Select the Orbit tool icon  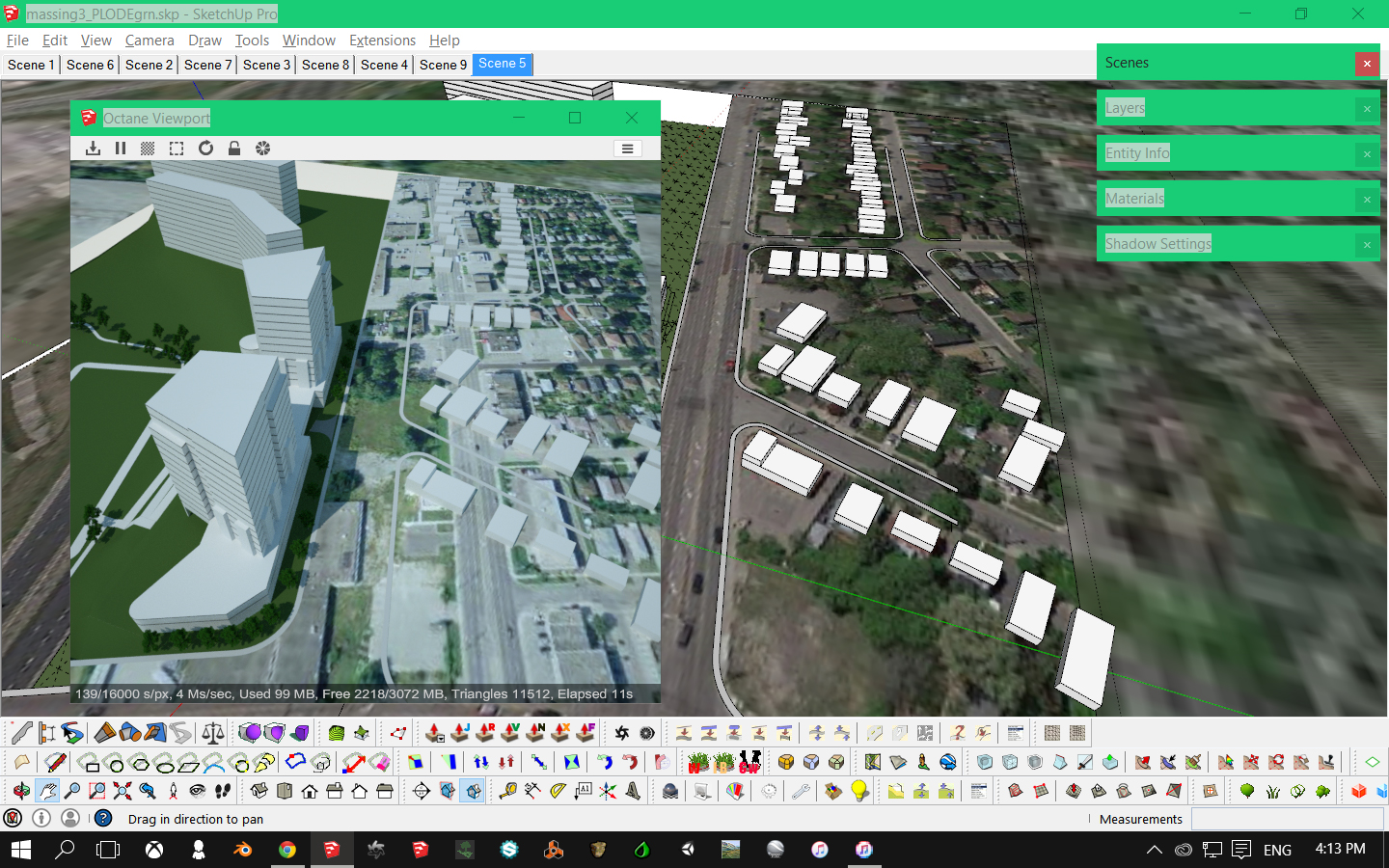[21, 791]
